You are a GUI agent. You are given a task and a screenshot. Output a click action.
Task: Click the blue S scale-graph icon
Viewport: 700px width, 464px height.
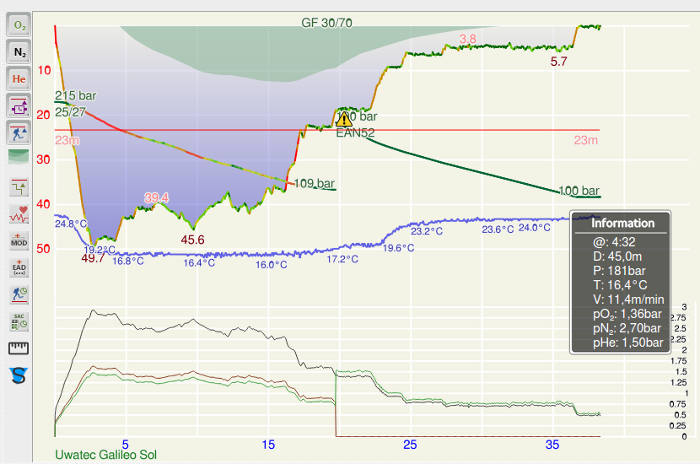tap(19, 376)
